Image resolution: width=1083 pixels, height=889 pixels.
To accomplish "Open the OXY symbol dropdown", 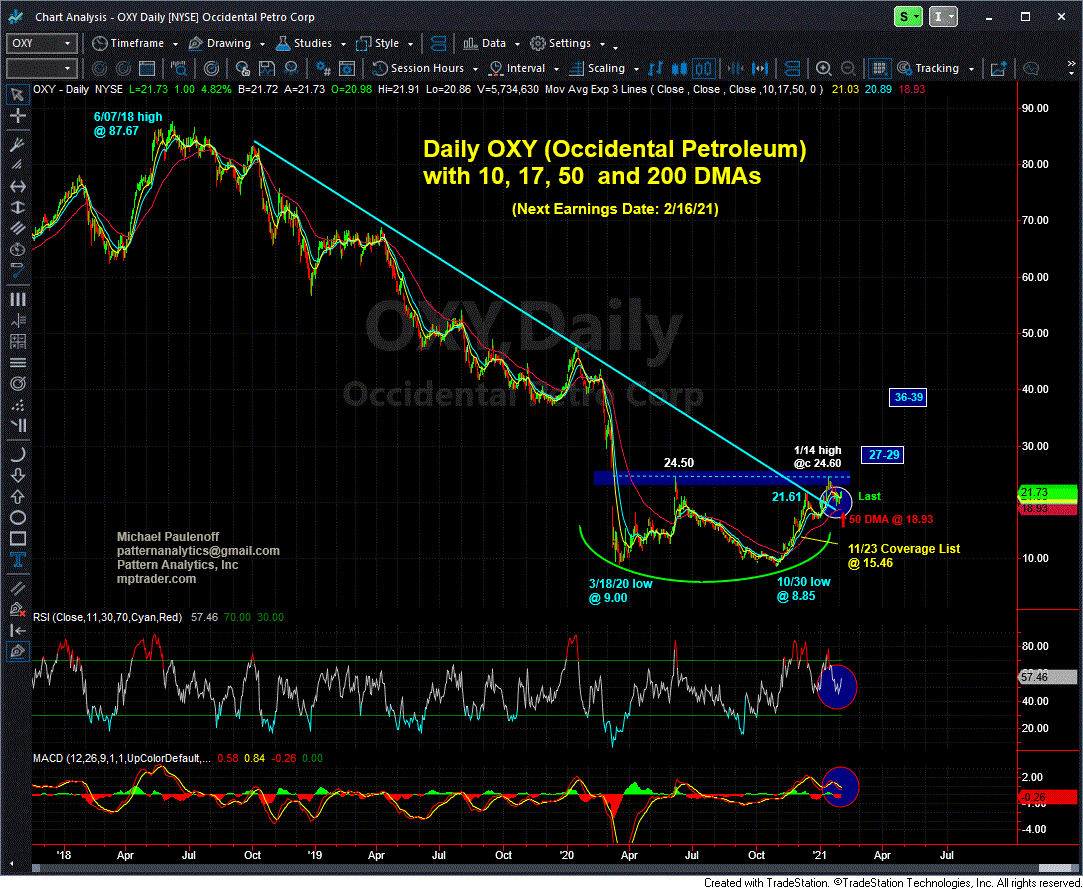I will coord(67,44).
